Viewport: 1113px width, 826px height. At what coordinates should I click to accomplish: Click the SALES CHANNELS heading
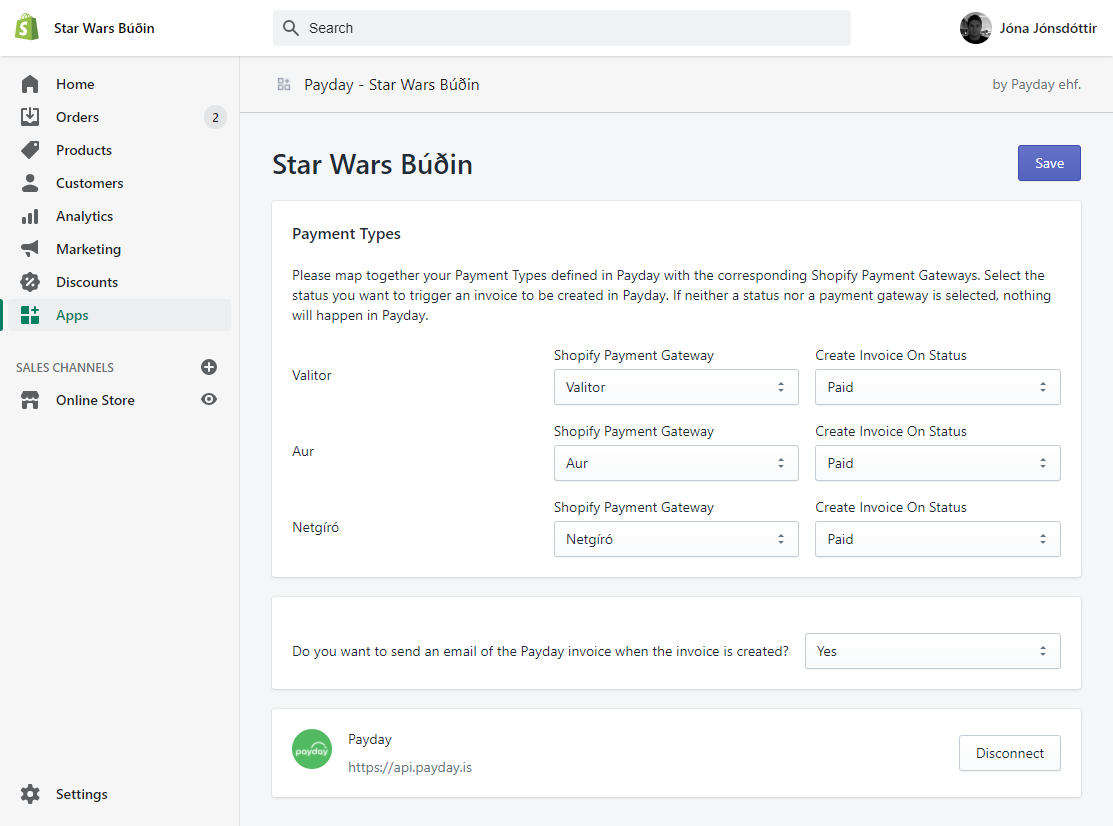(65, 368)
